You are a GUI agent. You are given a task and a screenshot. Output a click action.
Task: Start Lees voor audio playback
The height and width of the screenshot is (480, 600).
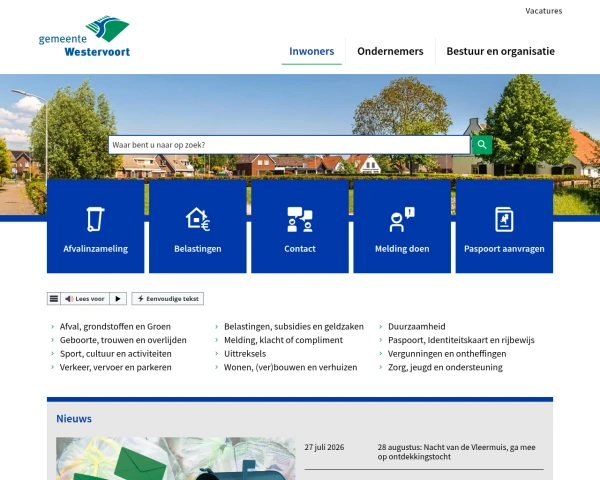point(118,299)
